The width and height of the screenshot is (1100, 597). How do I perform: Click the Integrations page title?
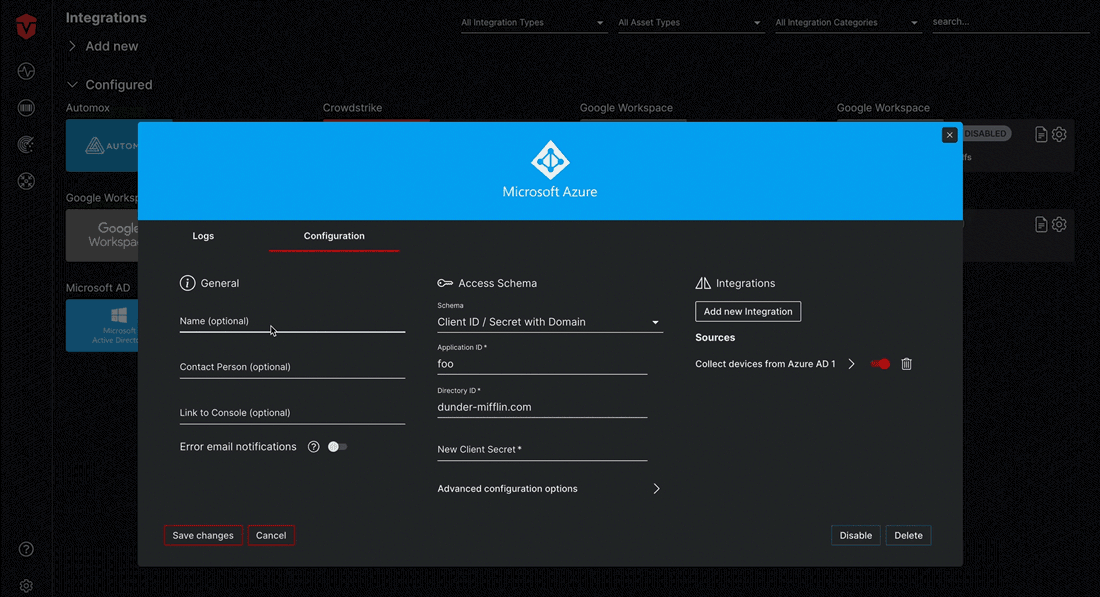pyautogui.click(x=106, y=18)
